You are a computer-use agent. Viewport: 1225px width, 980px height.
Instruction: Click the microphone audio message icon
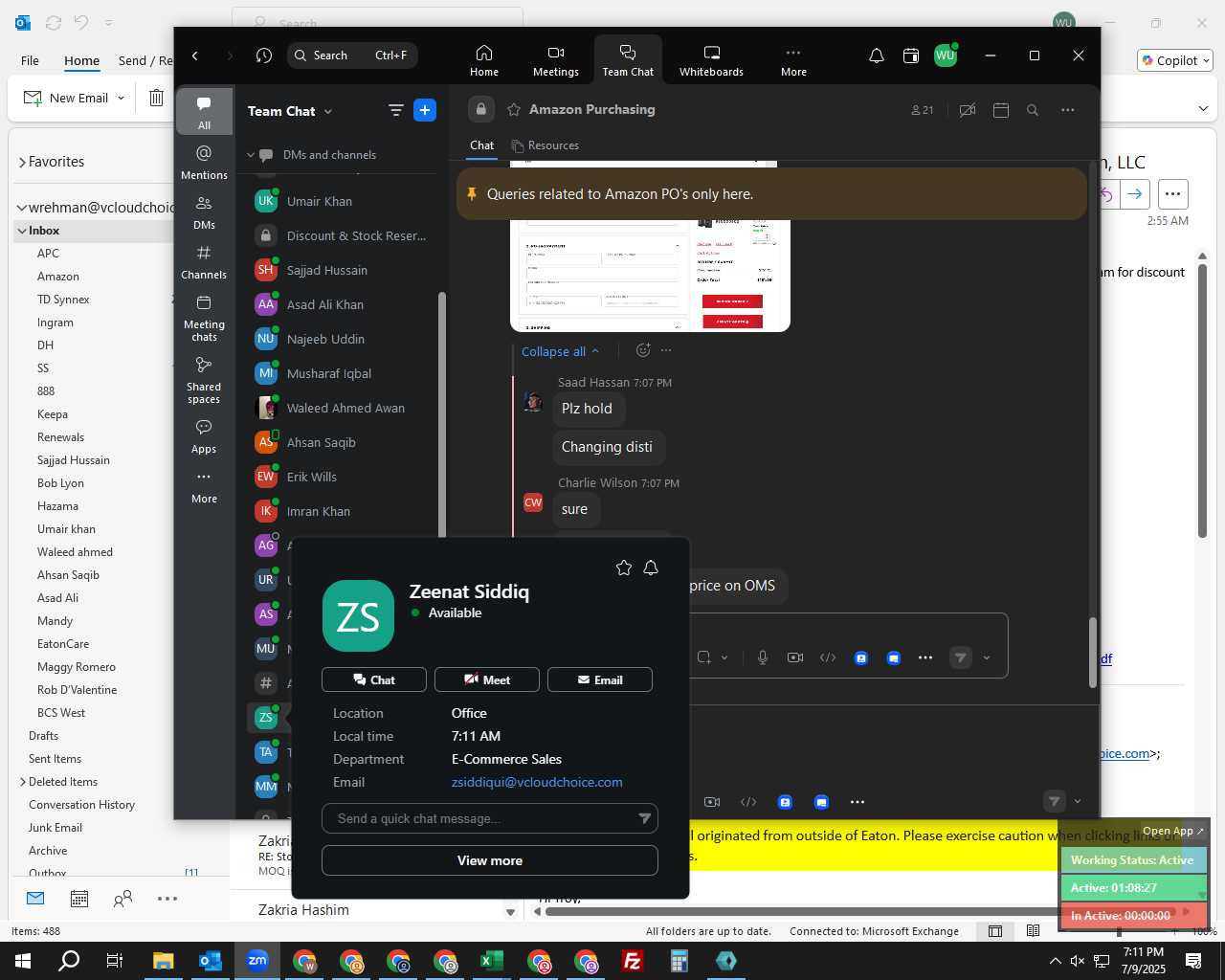coord(763,657)
